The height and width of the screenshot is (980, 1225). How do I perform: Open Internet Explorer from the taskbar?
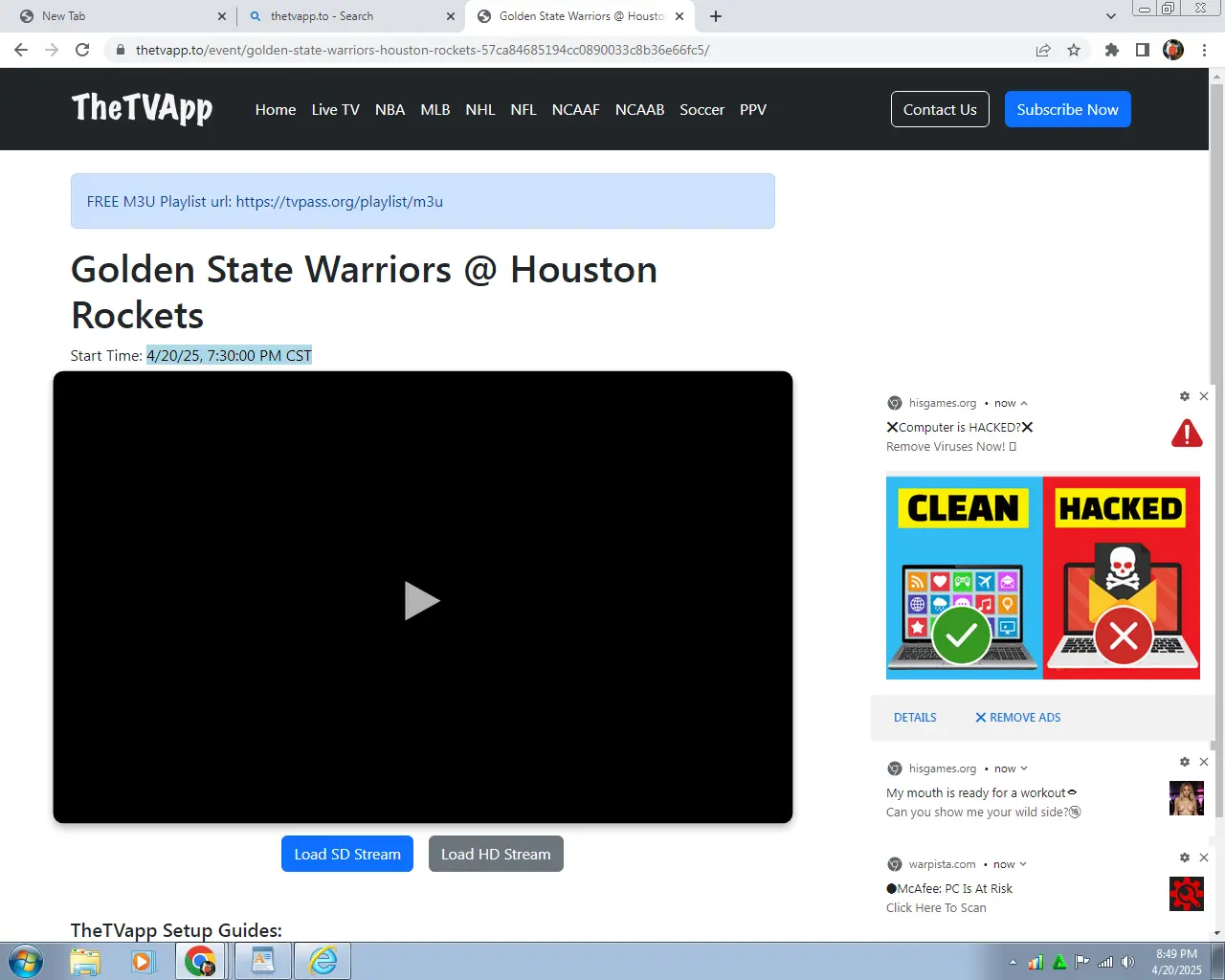[323, 961]
